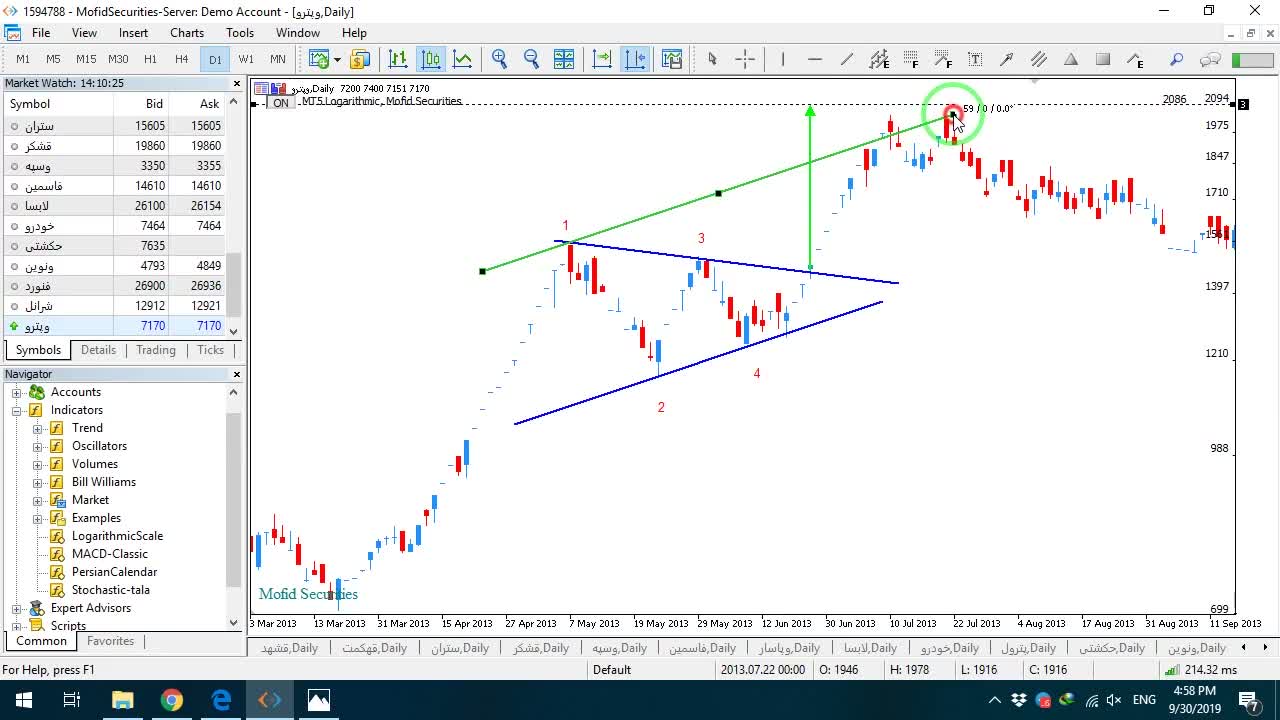
Task: Zoom in on the chart
Action: [500, 59]
